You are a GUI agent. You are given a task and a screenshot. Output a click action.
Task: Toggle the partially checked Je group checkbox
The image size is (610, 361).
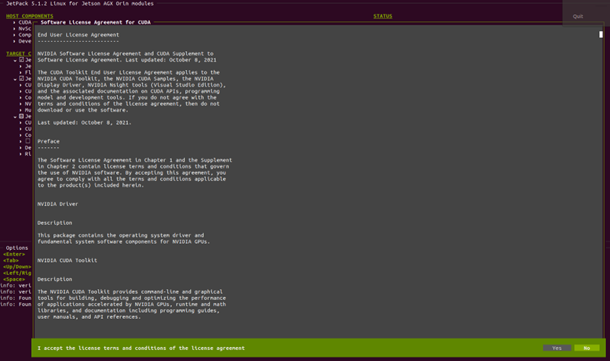tap(21, 116)
